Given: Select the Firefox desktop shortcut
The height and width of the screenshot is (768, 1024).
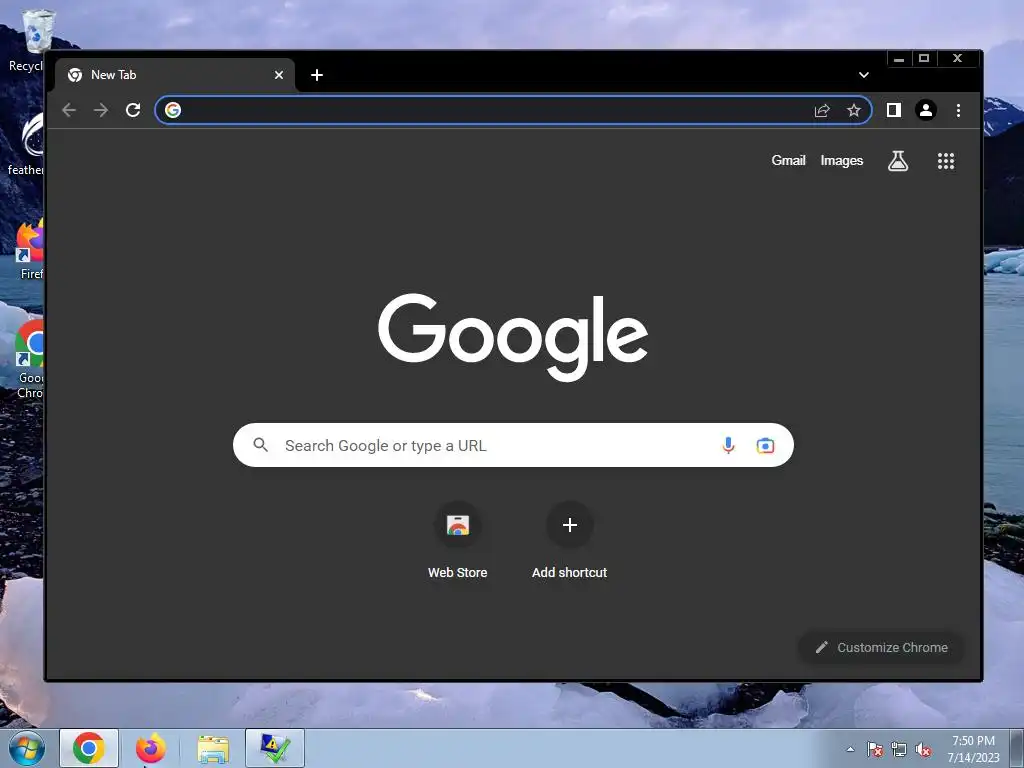Looking at the screenshot, I should click(30, 250).
